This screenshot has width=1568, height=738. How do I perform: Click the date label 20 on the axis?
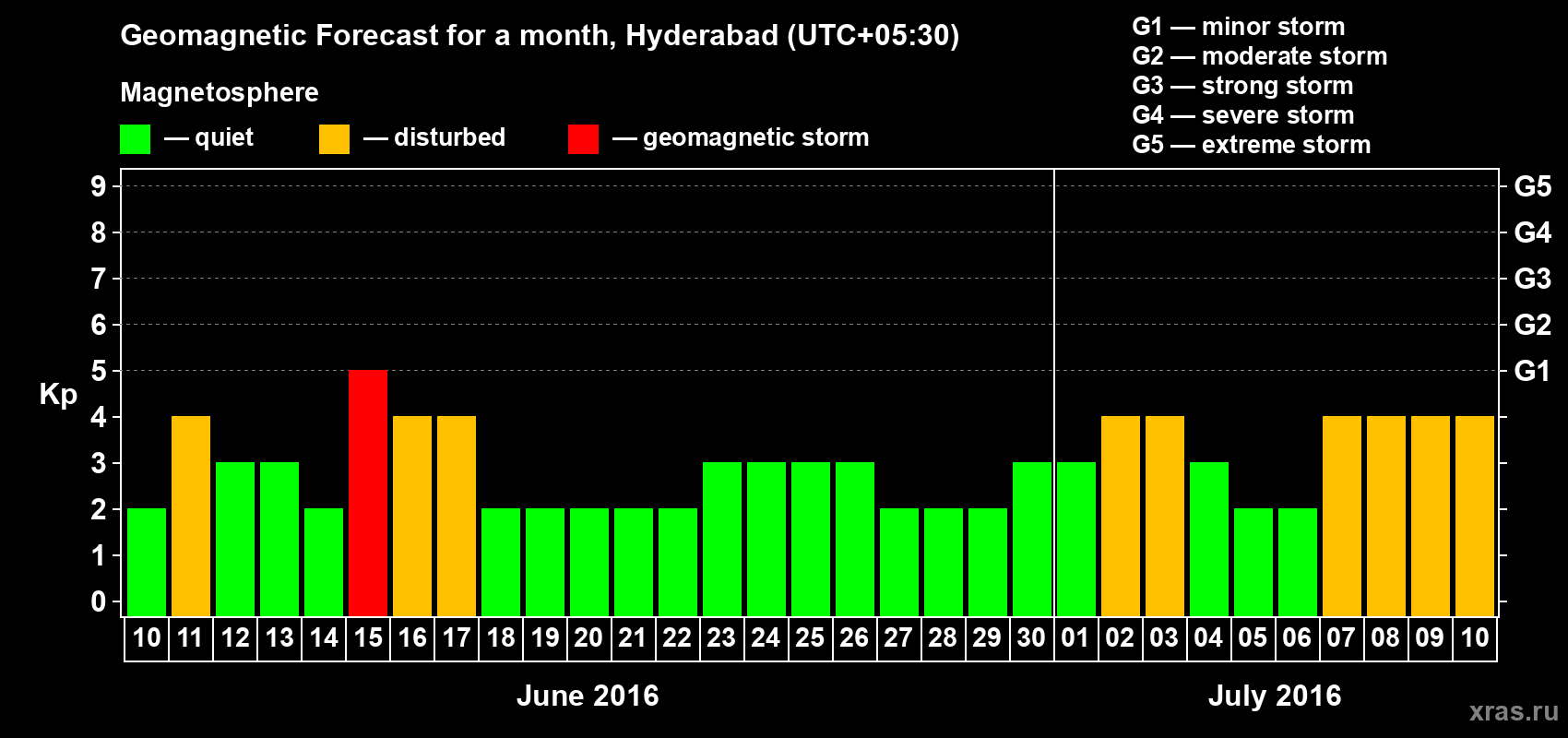589,638
